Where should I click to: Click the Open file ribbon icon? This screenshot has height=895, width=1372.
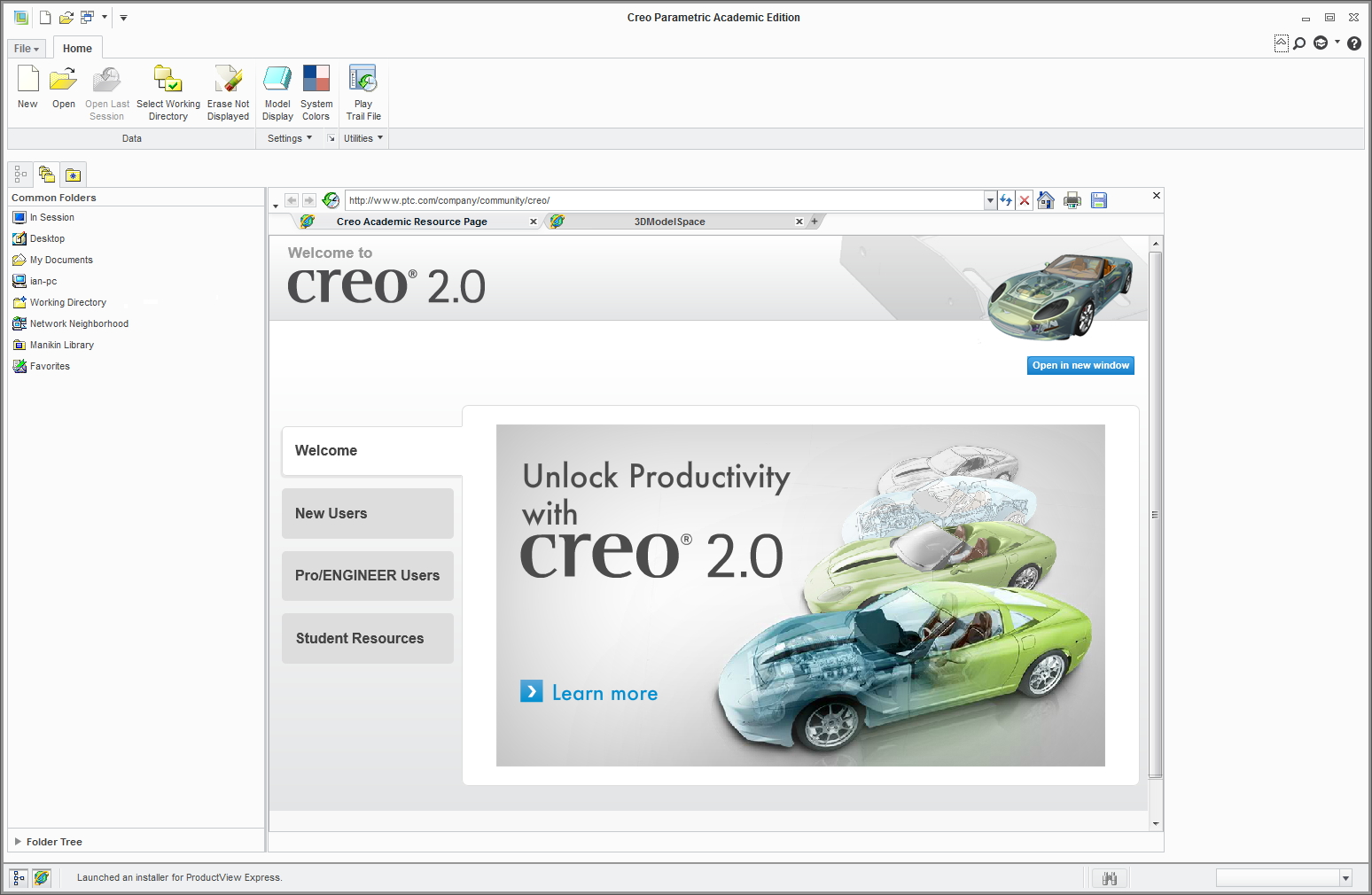pos(63,87)
